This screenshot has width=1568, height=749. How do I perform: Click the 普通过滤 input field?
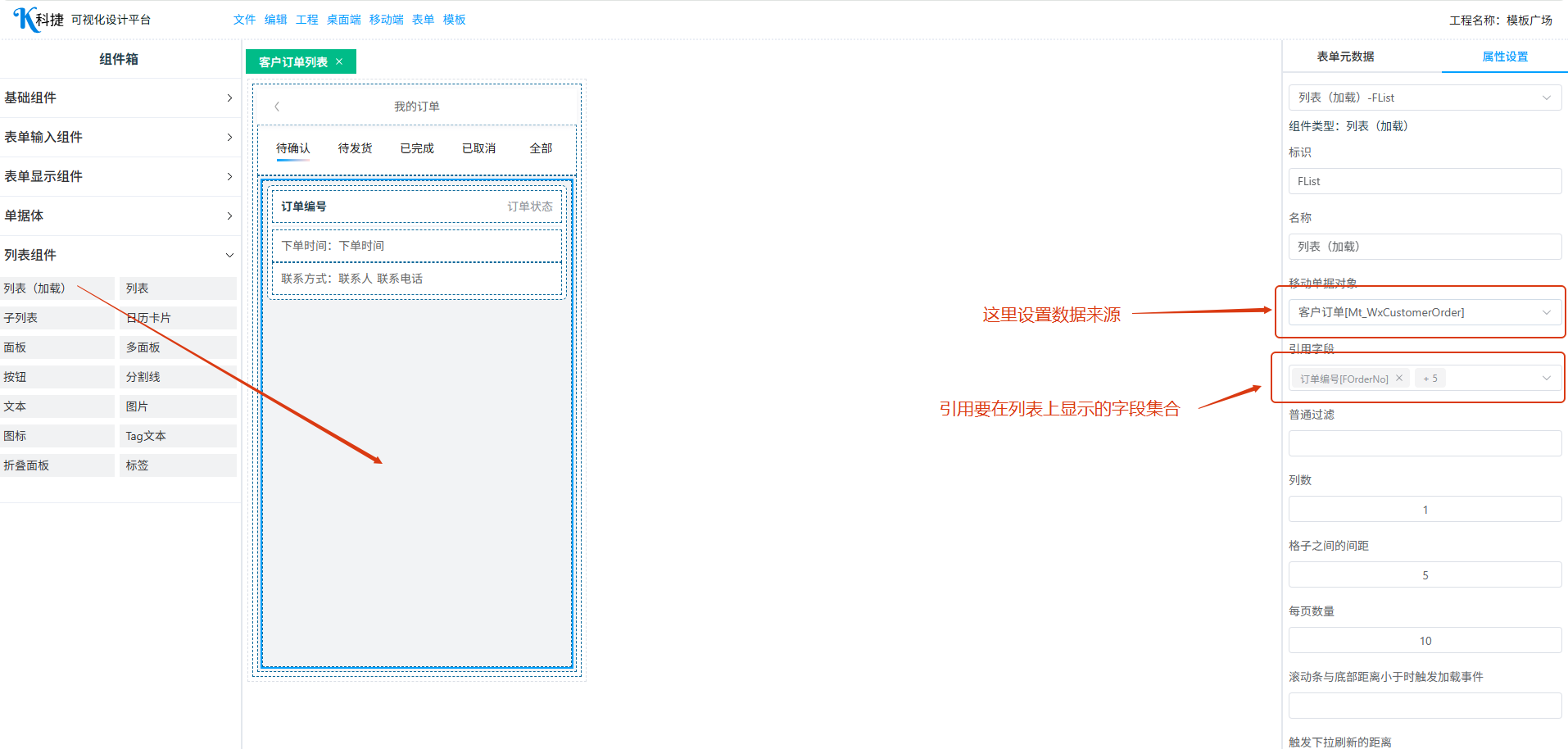pos(1424,443)
